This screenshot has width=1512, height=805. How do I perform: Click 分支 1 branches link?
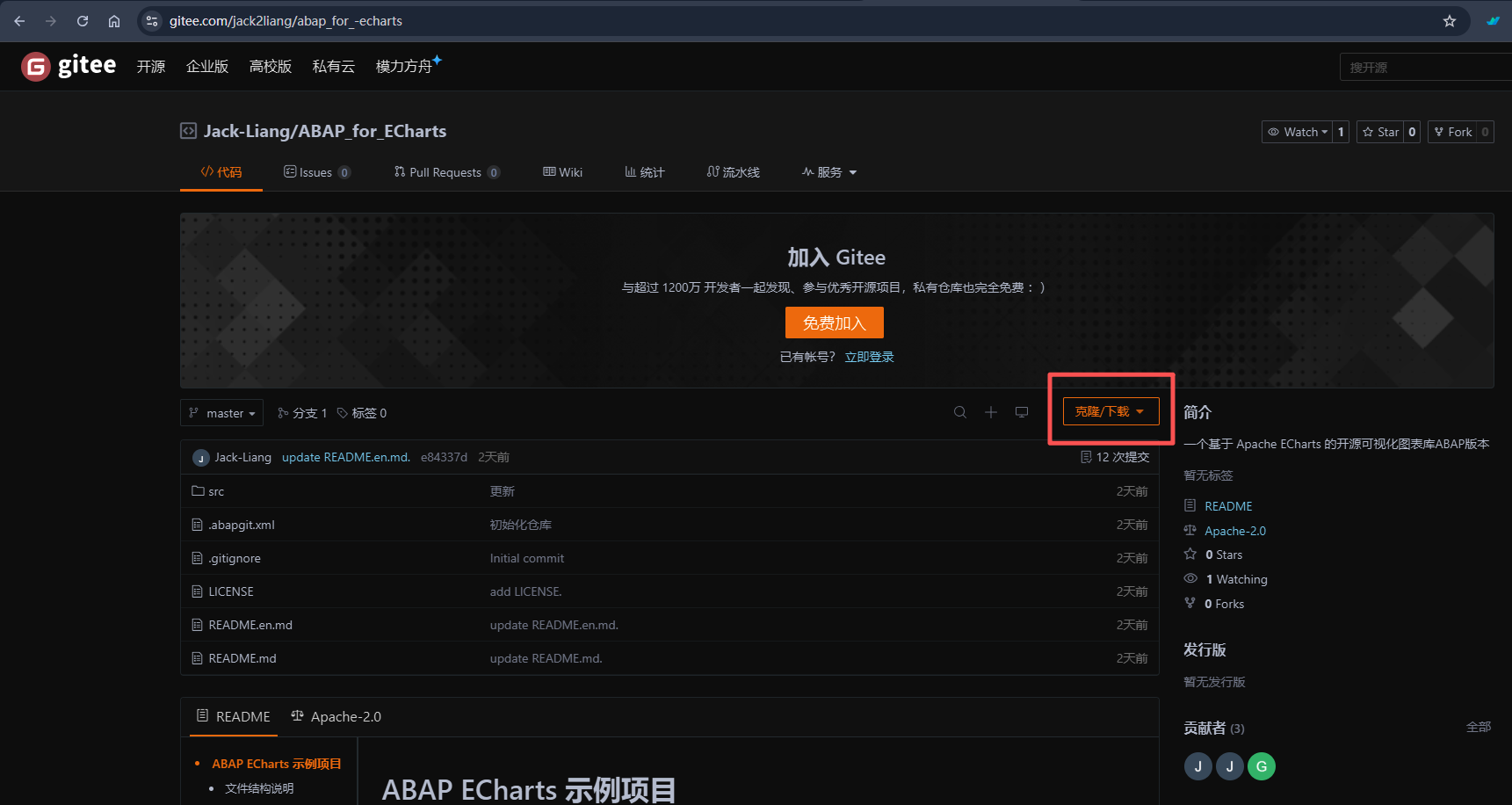[x=302, y=413]
